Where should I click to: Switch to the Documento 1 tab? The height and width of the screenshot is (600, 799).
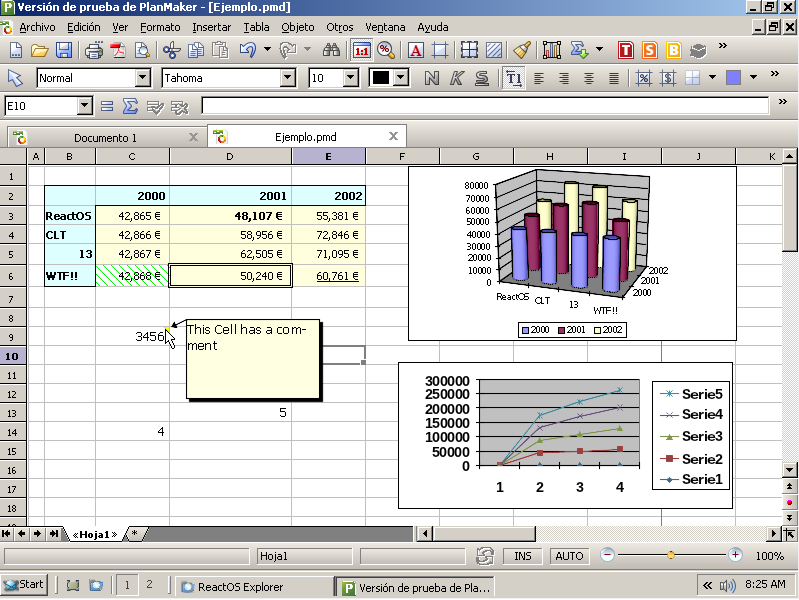(105, 137)
